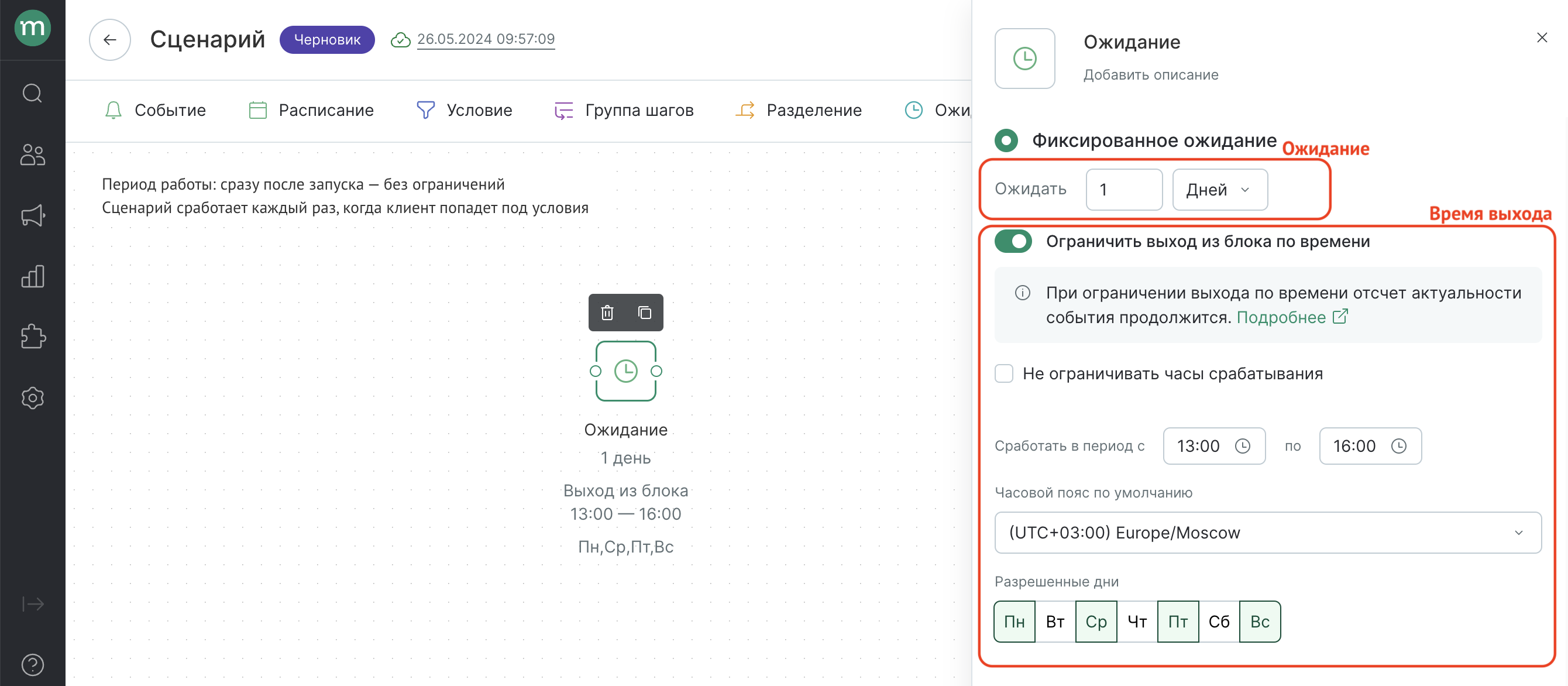Click the 1 день label under block

[626, 458]
